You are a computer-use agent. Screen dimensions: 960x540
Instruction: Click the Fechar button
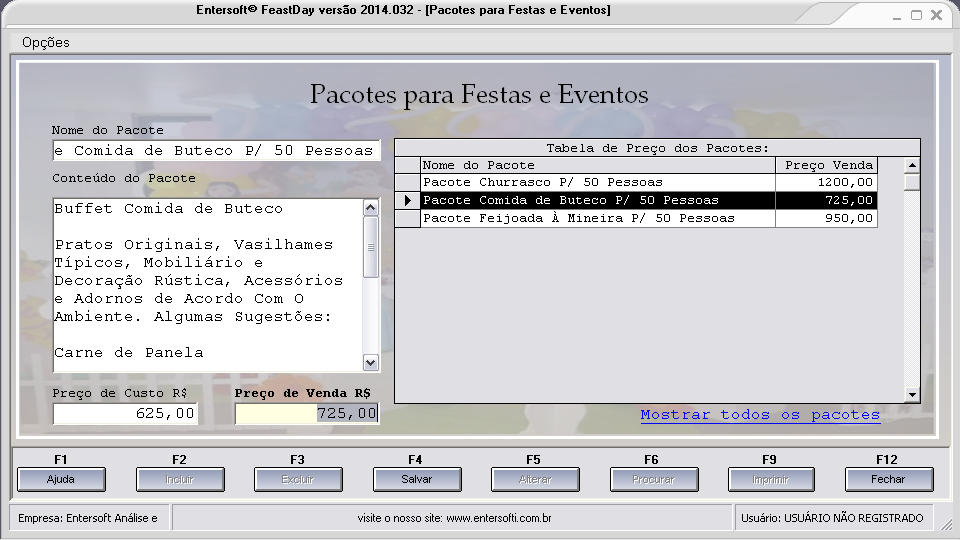(889, 479)
